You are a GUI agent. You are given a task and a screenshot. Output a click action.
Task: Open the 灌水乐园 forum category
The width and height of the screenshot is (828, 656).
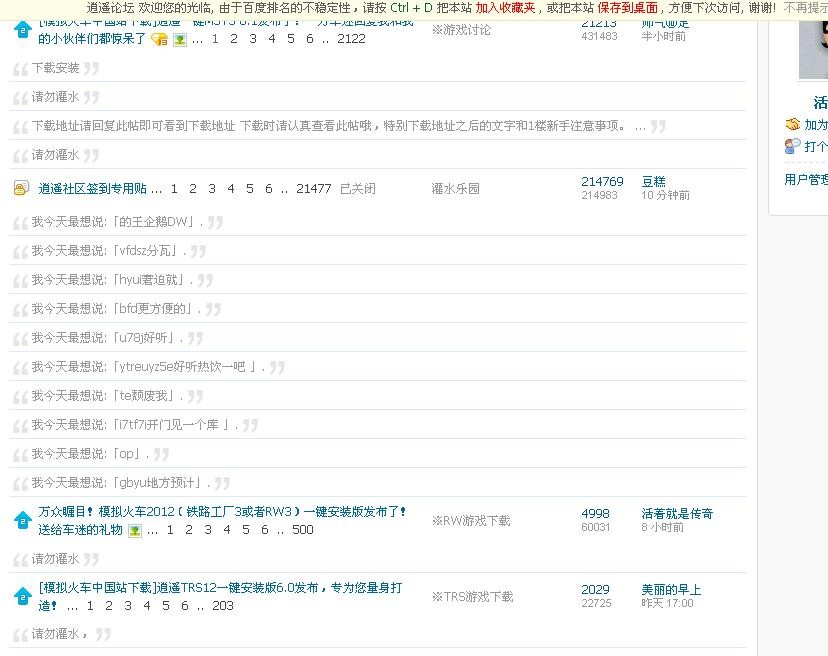pyautogui.click(x=455, y=188)
